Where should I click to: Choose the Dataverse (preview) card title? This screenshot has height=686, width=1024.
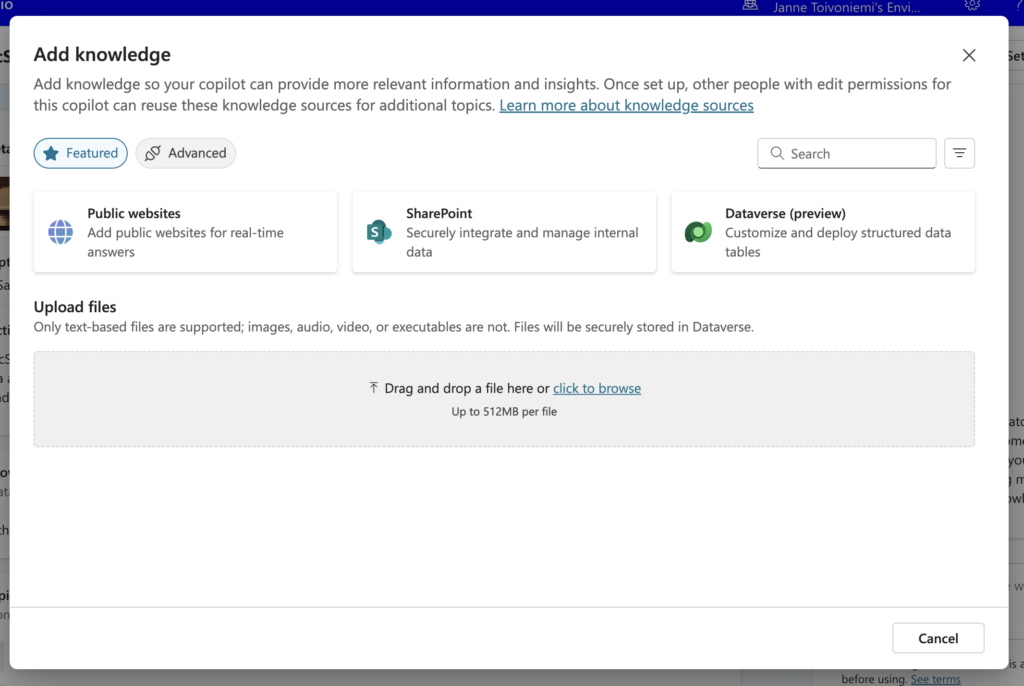pos(785,213)
